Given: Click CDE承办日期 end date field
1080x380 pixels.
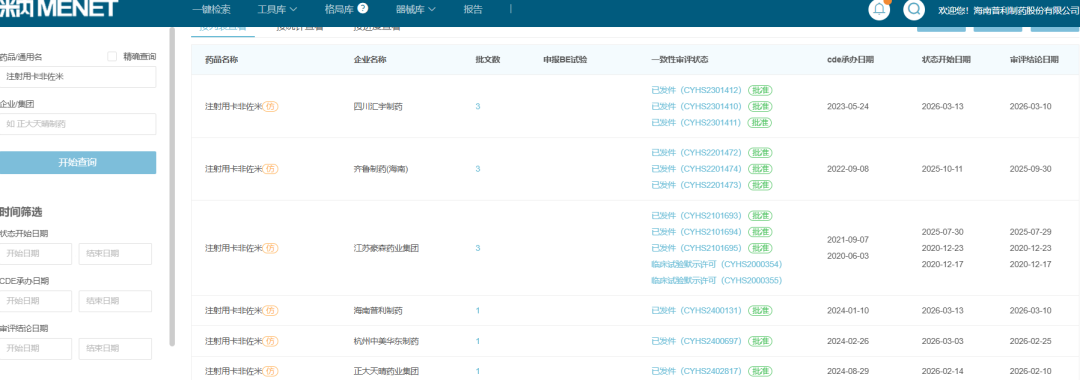Looking at the screenshot, I should 115,301.
